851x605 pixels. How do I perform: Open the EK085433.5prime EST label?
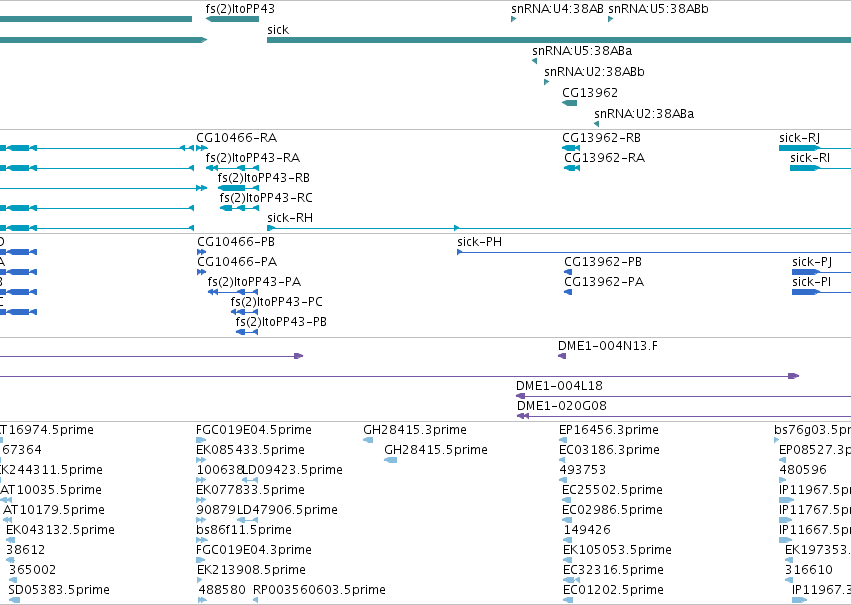[x=250, y=450]
